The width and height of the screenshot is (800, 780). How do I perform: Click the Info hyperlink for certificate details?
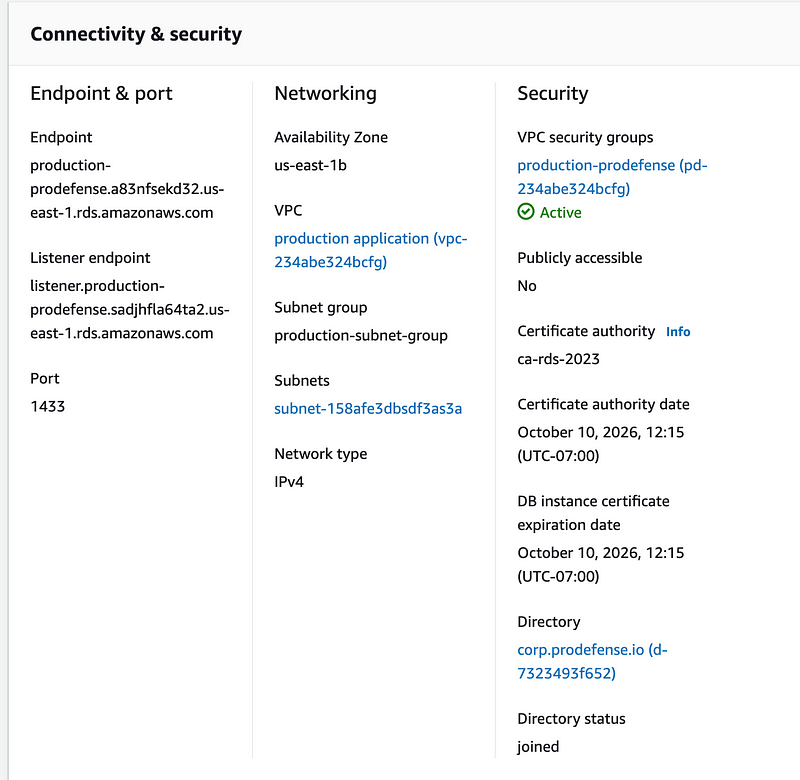pyautogui.click(x=678, y=331)
